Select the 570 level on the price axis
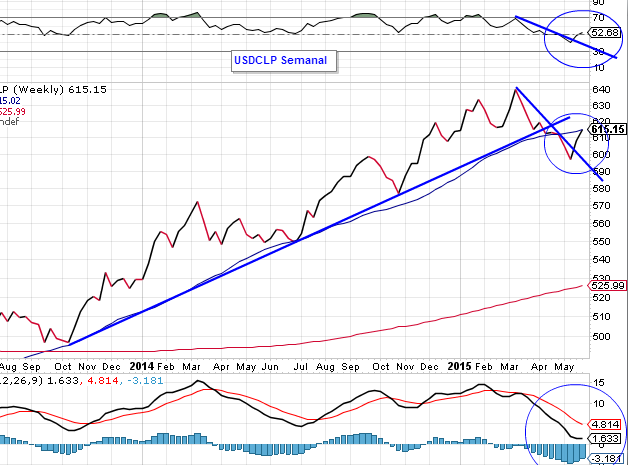Screen dimensions: 628x465 [601, 206]
